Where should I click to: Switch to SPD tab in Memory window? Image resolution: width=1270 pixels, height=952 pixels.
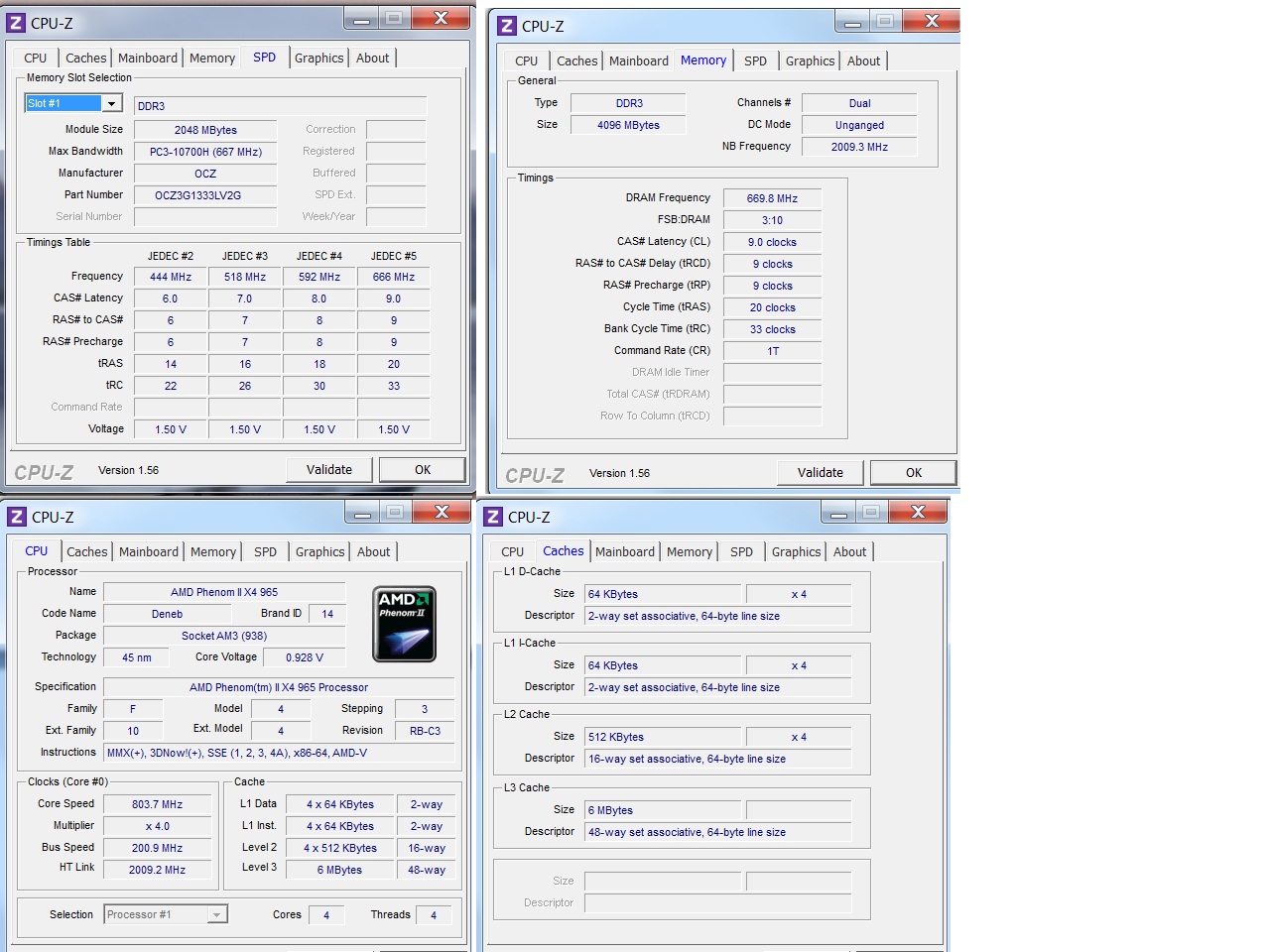coord(756,60)
